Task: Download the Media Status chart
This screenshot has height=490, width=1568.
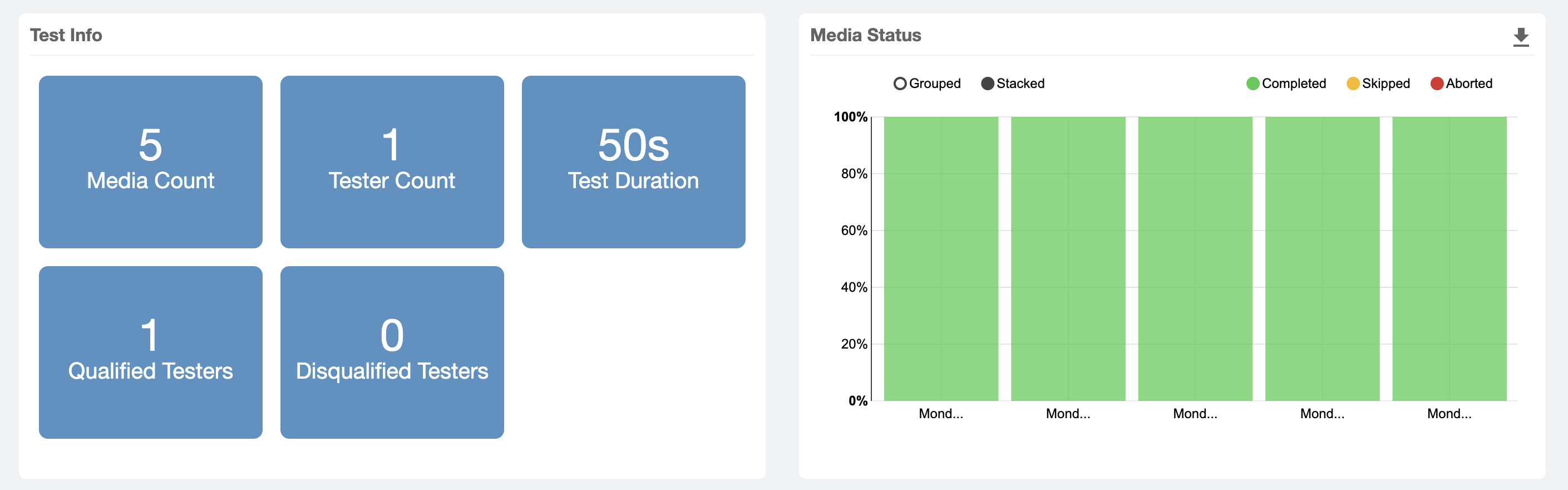Action: [x=1521, y=37]
